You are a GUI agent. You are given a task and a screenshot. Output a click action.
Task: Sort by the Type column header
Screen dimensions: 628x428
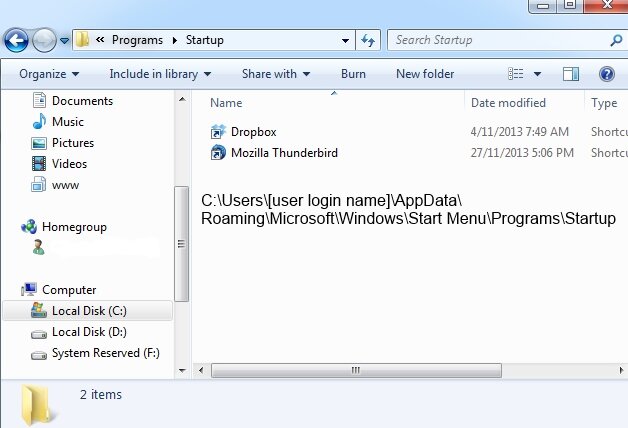[x=604, y=103]
